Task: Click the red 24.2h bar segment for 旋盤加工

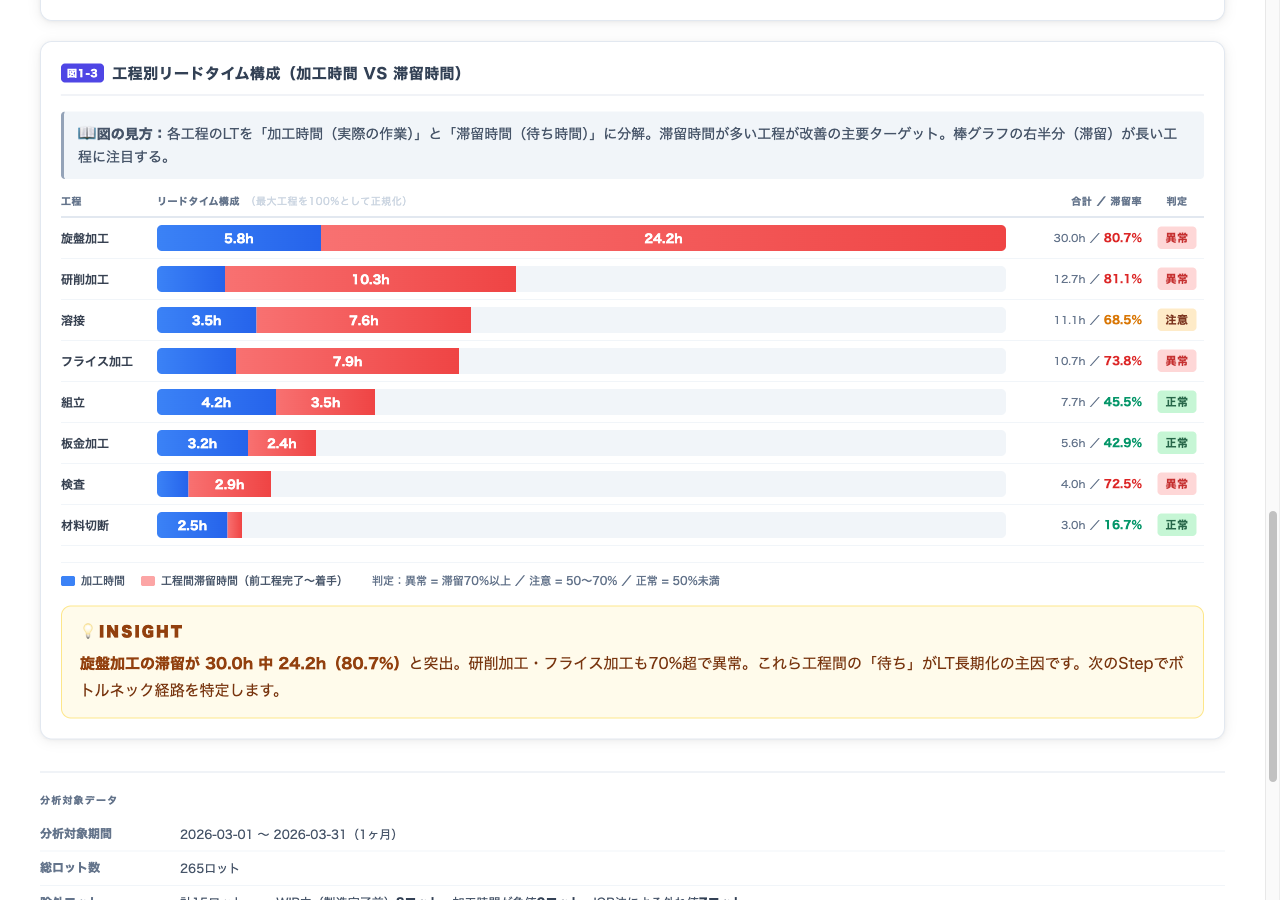Action: pos(663,238)
